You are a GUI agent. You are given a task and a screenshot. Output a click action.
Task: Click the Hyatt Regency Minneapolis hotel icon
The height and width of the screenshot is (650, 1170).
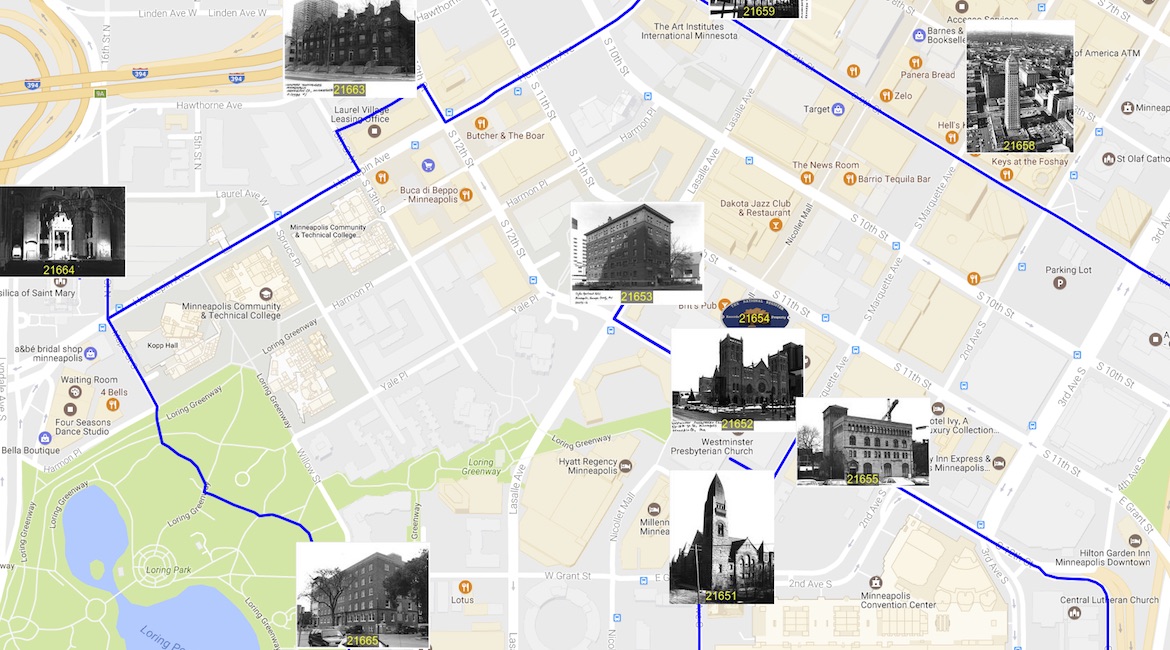pyautogui.click(x=624, y=467)
